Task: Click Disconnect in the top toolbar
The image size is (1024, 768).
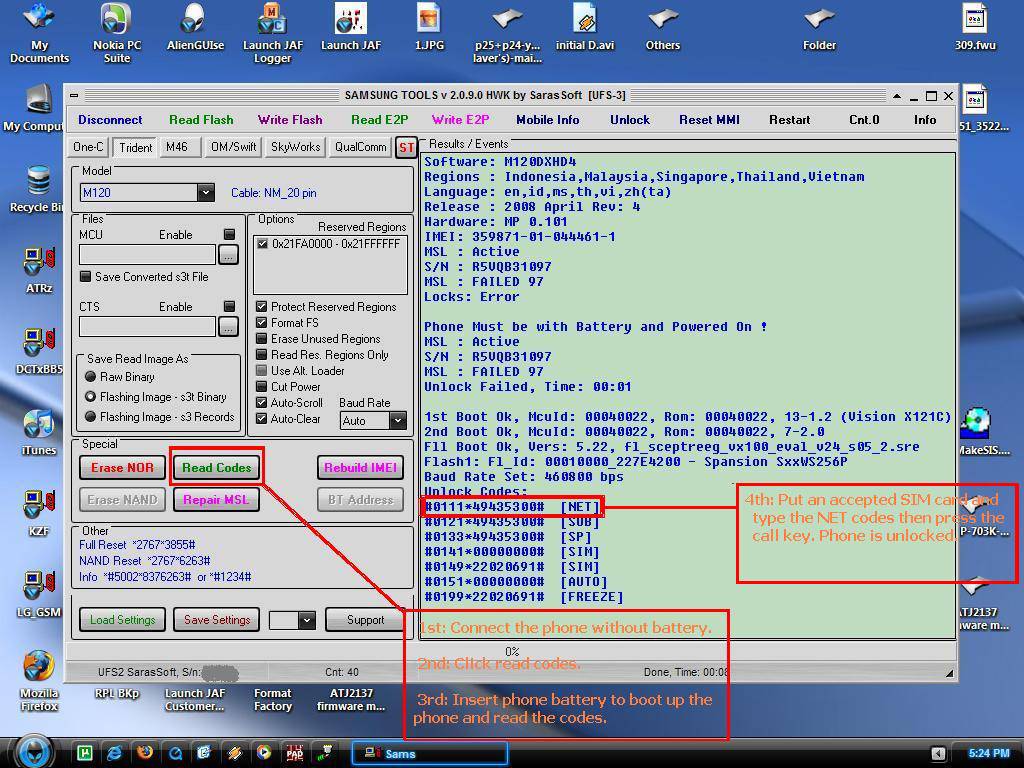Action: (110, 120)
